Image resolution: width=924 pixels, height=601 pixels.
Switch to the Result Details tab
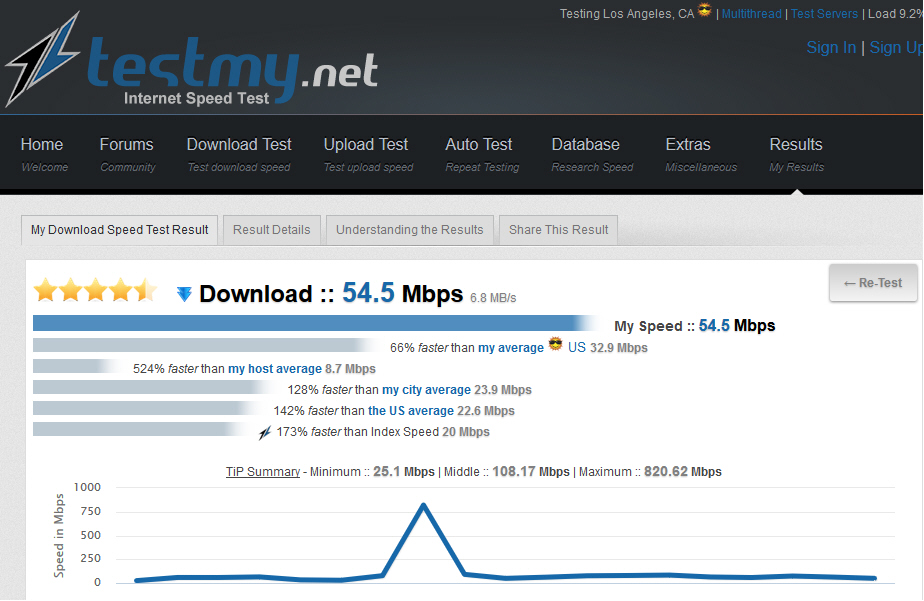point(271,229)
